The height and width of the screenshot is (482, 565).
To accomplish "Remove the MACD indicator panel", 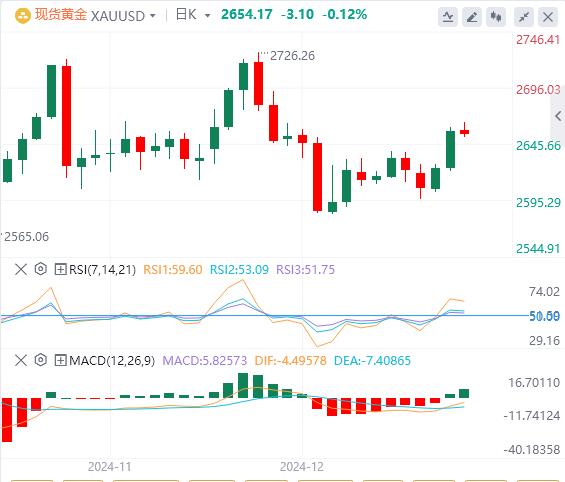I will coord(21,360).
